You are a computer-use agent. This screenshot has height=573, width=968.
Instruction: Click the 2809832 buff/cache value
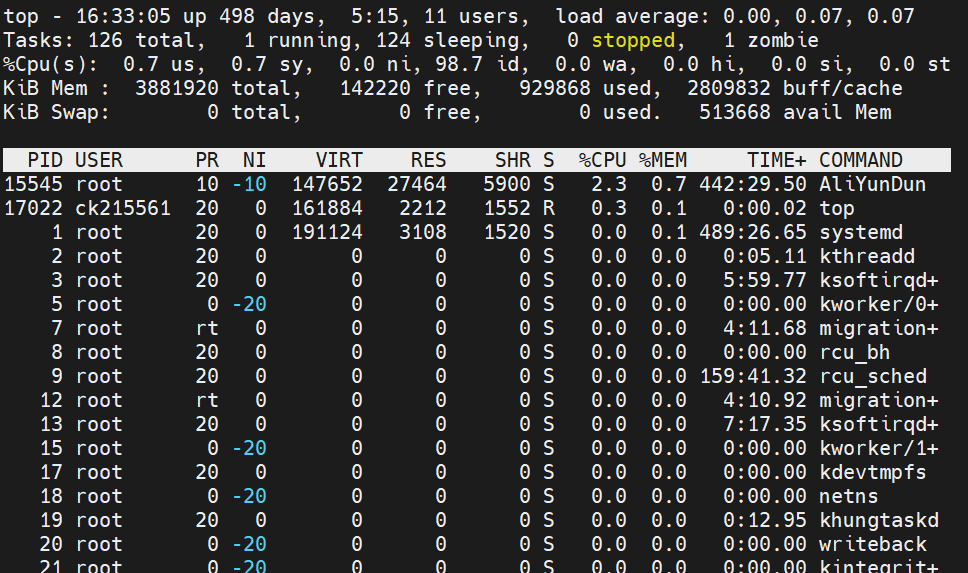pyautogui.click(x=728, y=88)
